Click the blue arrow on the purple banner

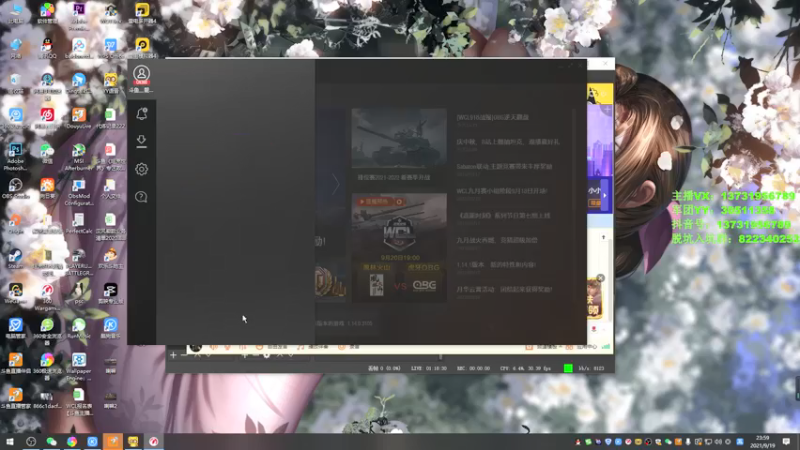coord(605,195)
